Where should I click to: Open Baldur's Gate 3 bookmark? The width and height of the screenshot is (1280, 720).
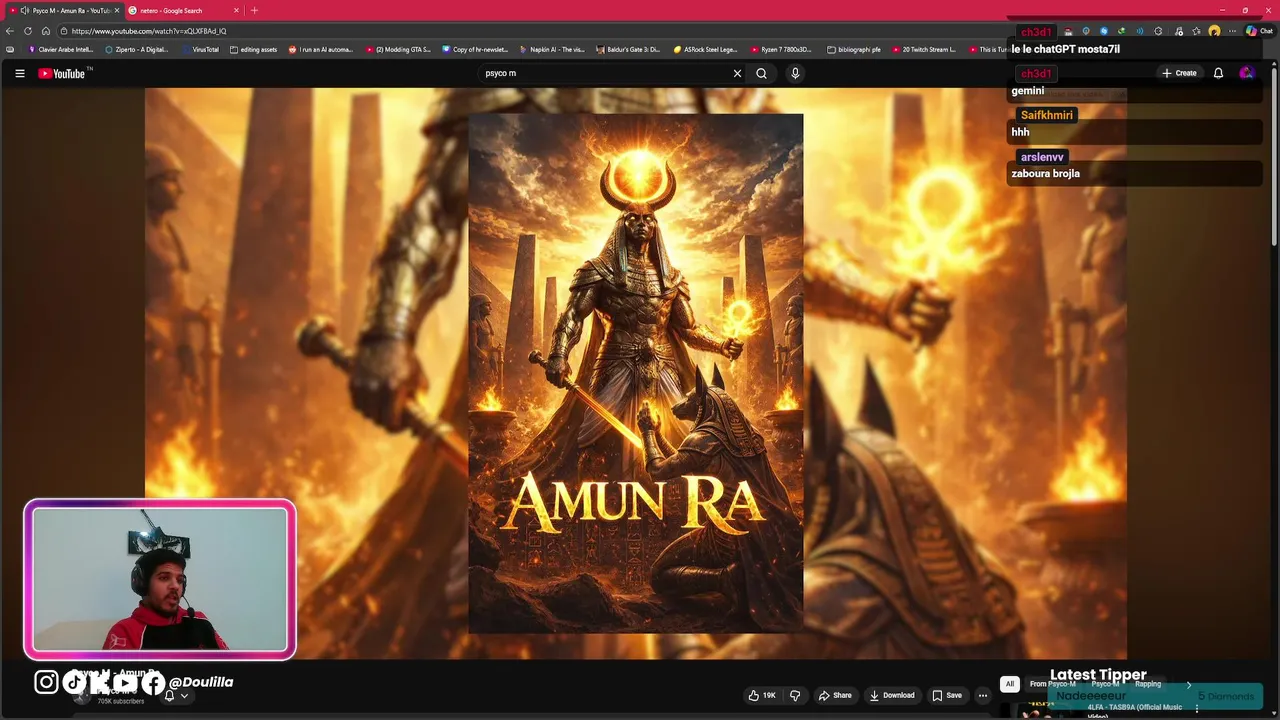coord(629,49)
